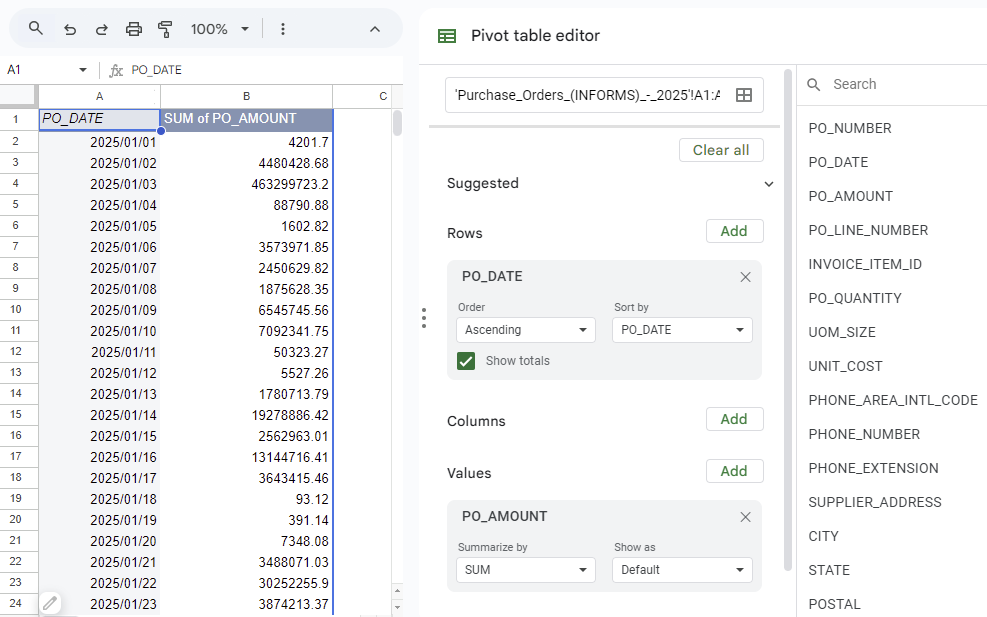Open the zoom level 100% dropdown
The height and width of the screenshot is (617, 987).
[220, 29]
